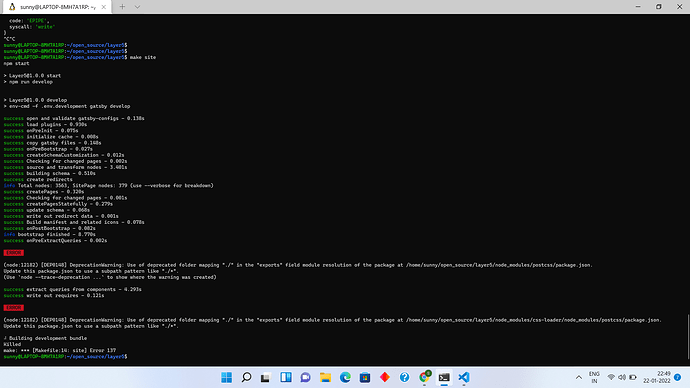Click 'make: *** [Makefile:16: site] Error 137'
Viewport: 690px width, 388px height.
click(60, 351)
